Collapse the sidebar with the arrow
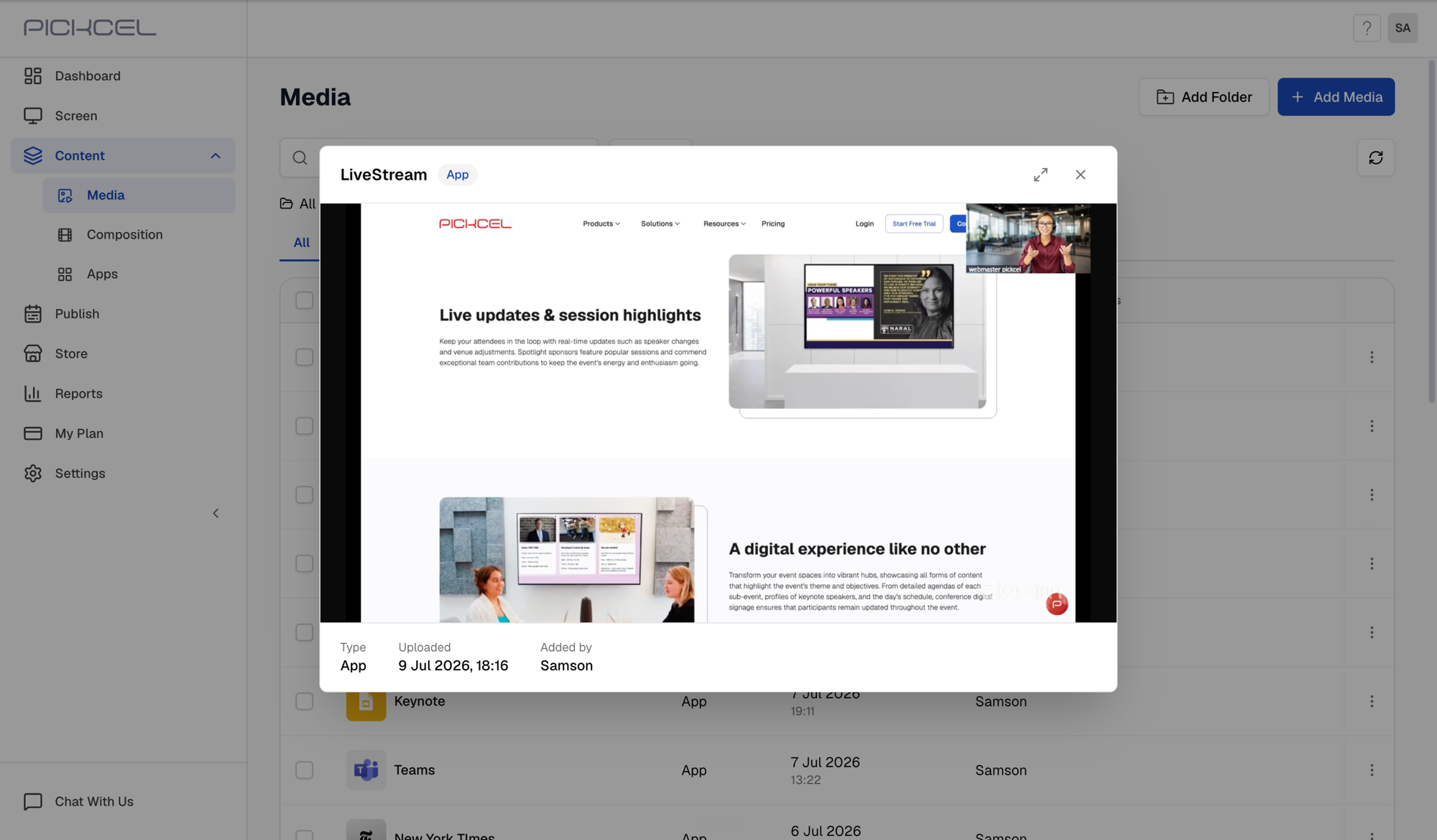The height and width of the screenshot is (840, 1437). [216, 513]
